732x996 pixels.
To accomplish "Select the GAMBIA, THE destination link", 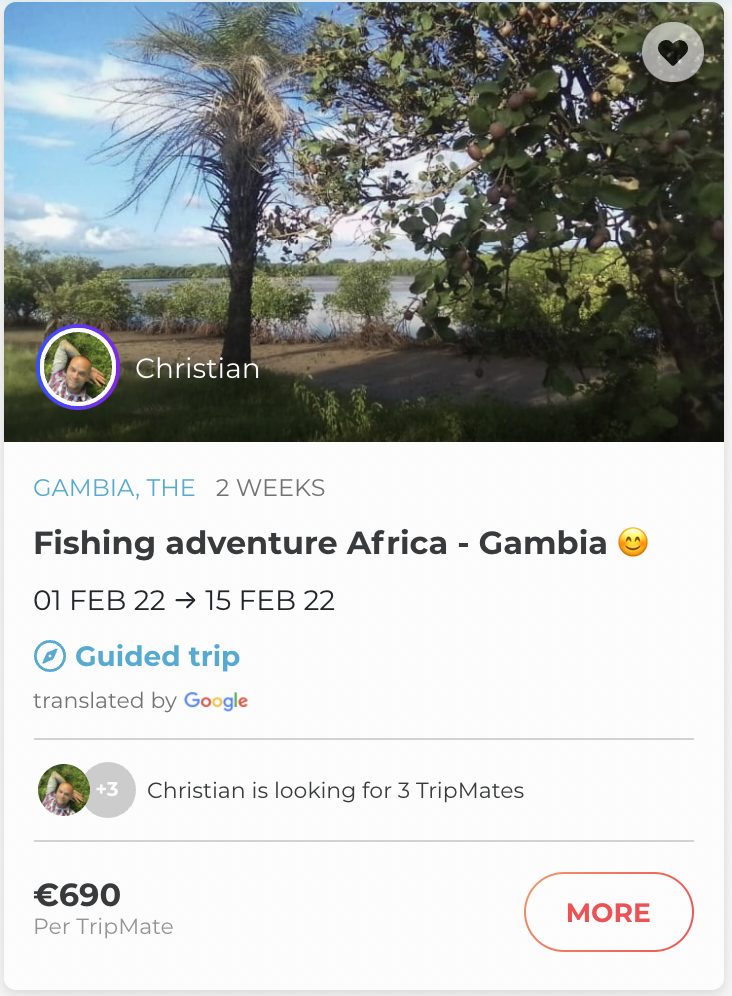I will (114, 488).
